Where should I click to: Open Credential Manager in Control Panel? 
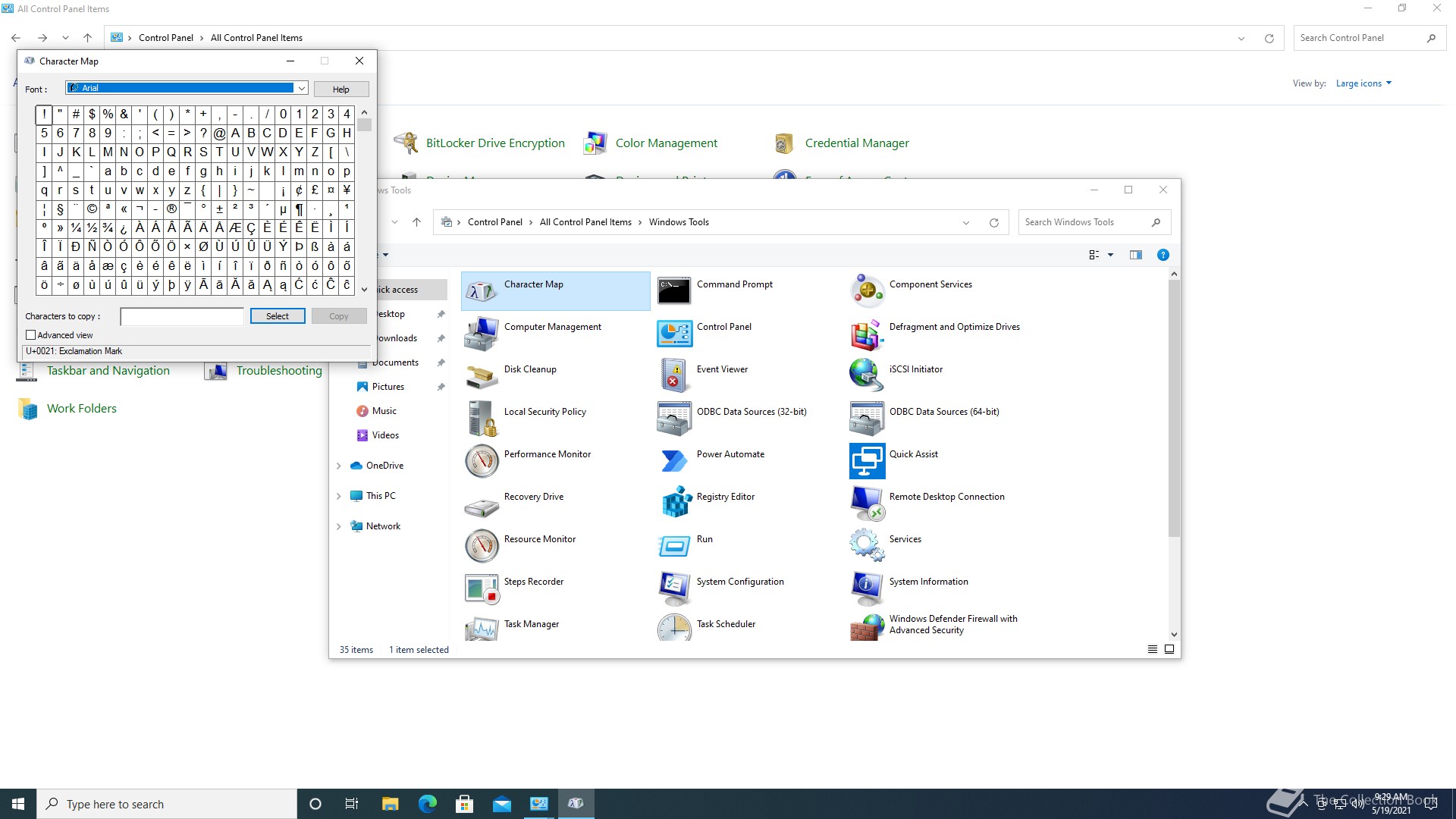857,143
